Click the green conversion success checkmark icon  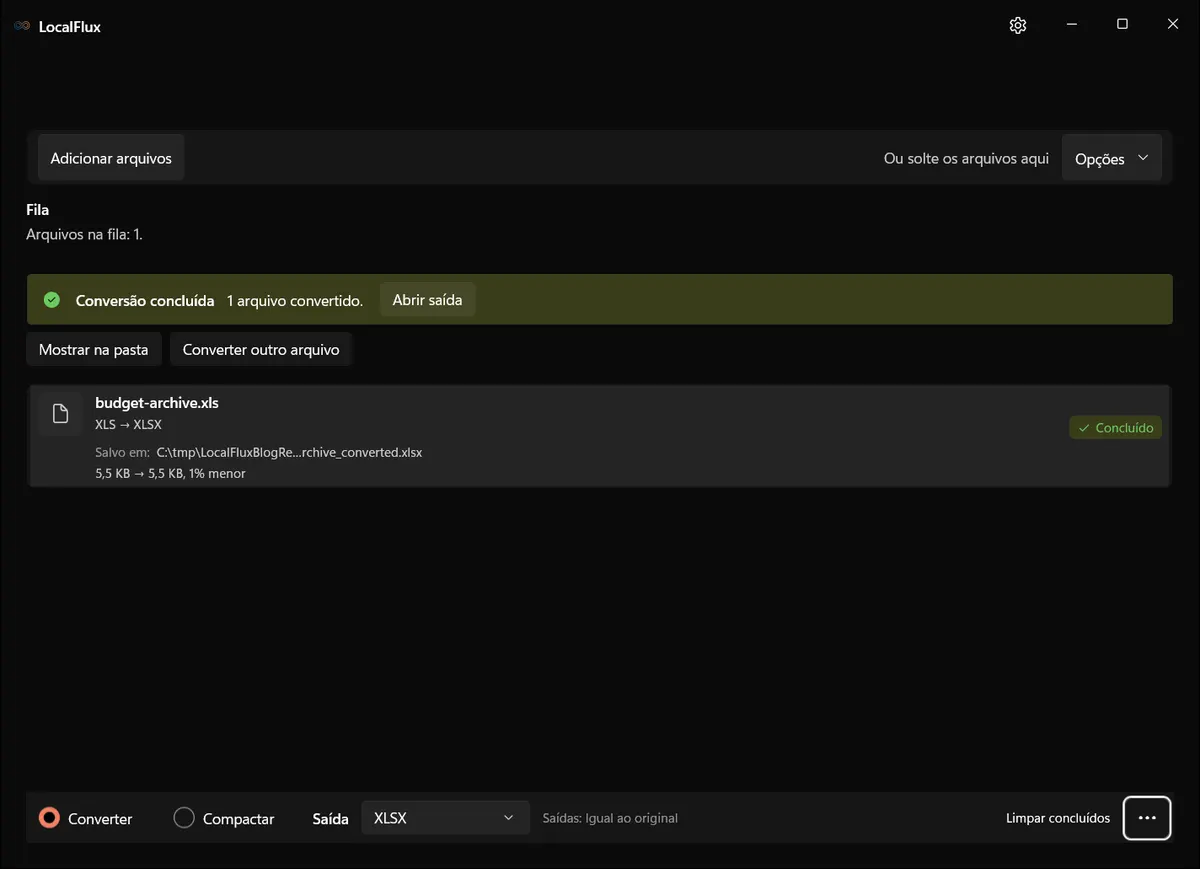pyautogui.click(x=52, y=300)
